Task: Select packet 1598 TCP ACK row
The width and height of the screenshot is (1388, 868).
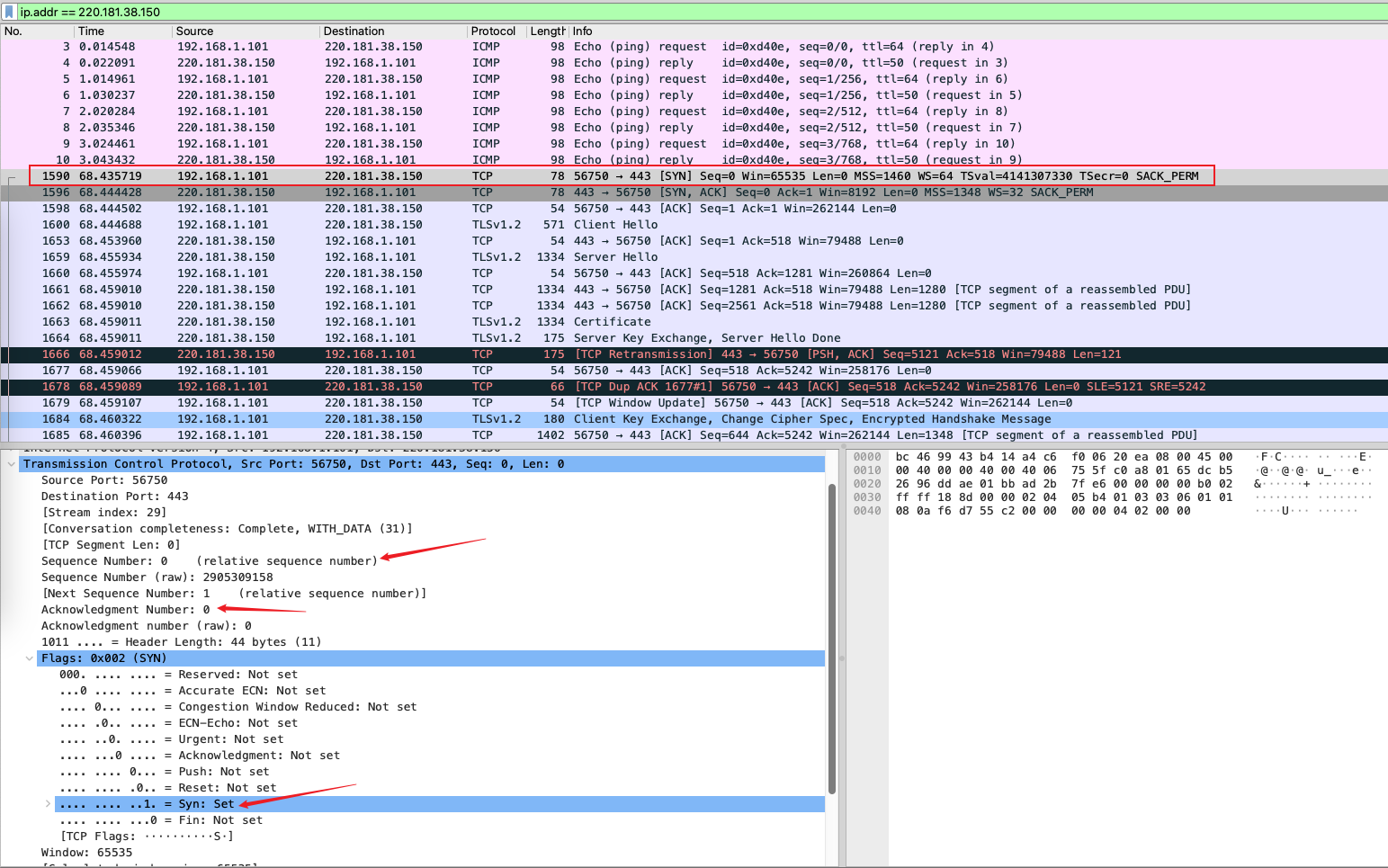Action: pyautogui.click(x=694, y=209)
